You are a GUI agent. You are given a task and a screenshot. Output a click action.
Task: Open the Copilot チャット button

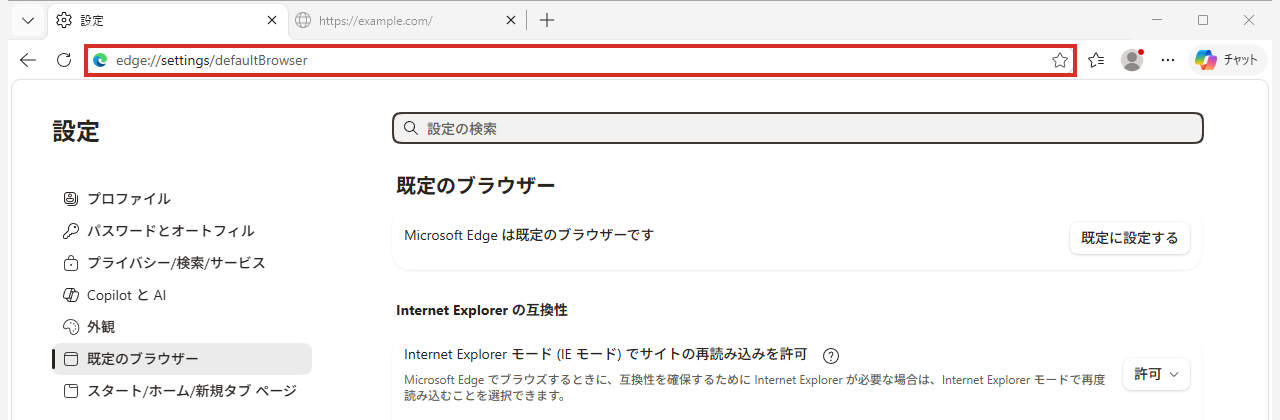1227,60
